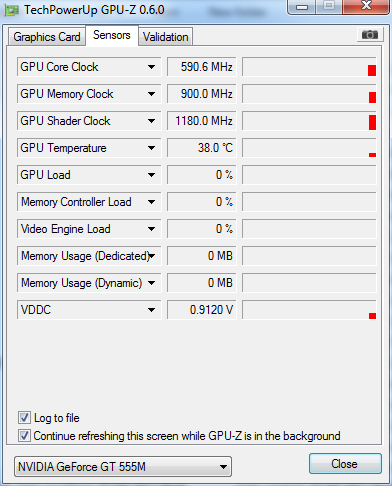392x486 pixels.
Task: Click the GPU Core Clock history graph
Action: pos(309,67)
